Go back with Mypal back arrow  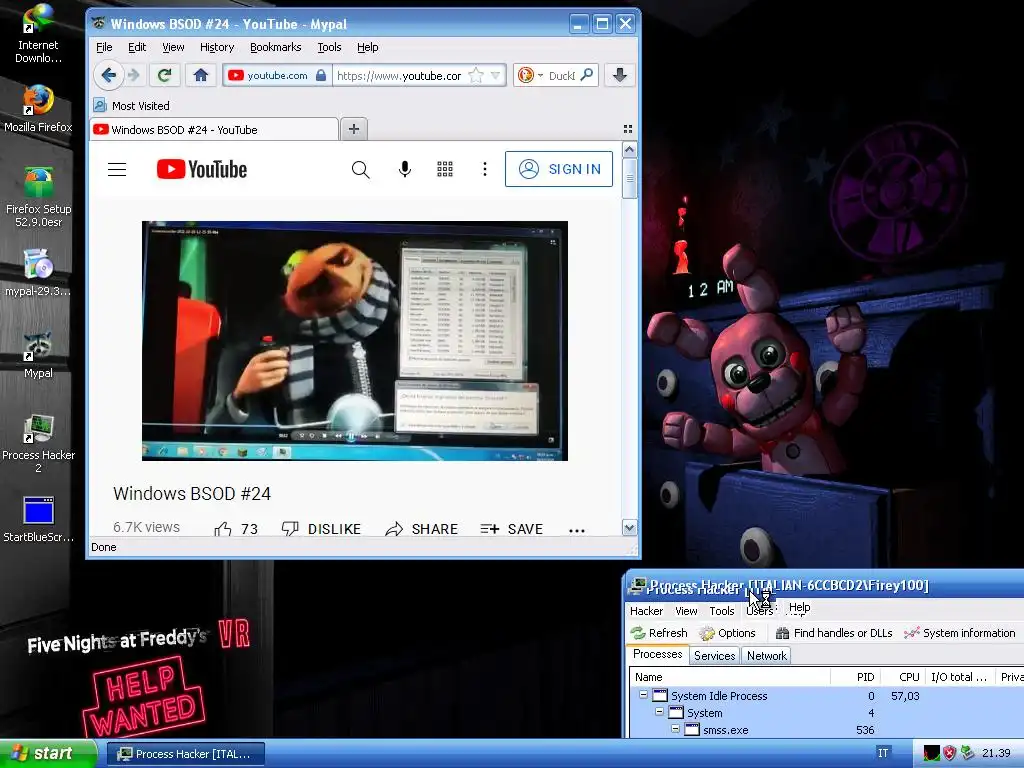click(x=109, y=75)
